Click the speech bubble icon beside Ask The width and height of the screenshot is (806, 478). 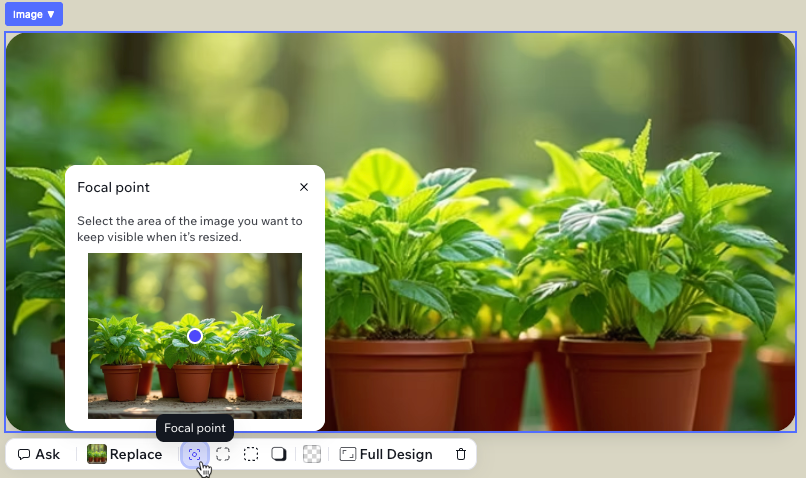click(x=24, y=454)
